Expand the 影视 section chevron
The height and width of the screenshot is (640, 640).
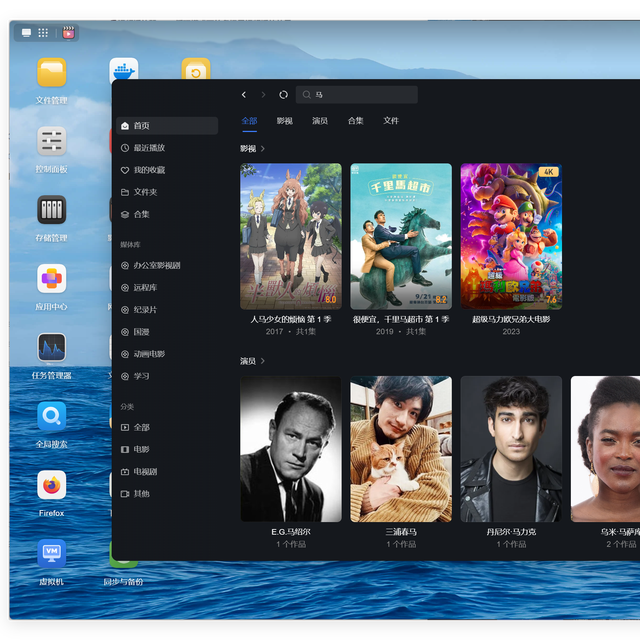coord(263,149)
